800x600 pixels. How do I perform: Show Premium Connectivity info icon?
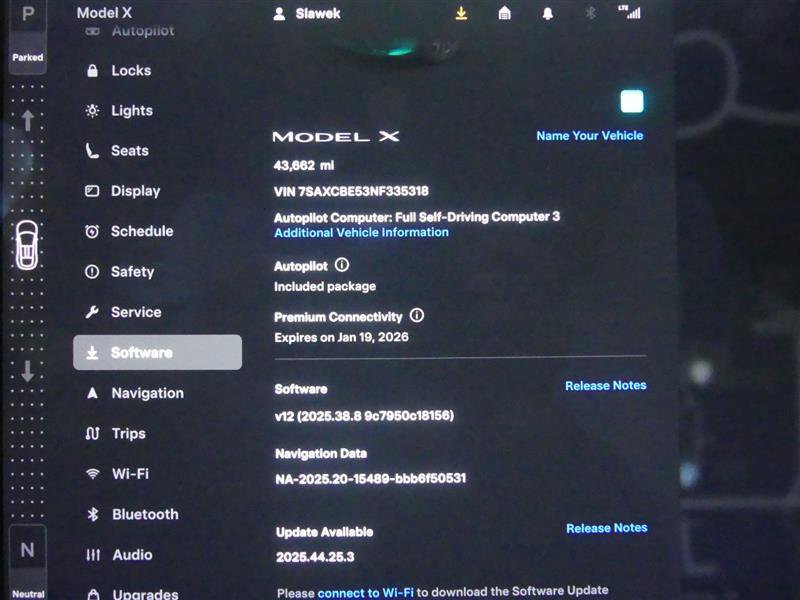417,315
